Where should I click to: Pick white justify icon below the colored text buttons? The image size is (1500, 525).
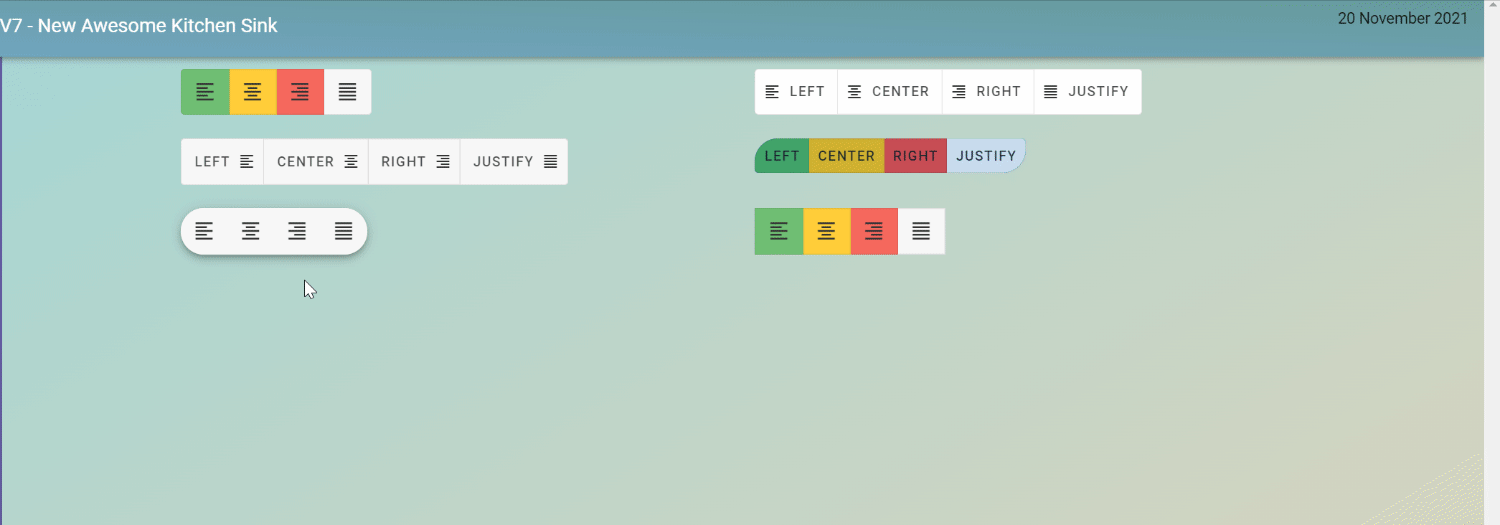[921, 232]
